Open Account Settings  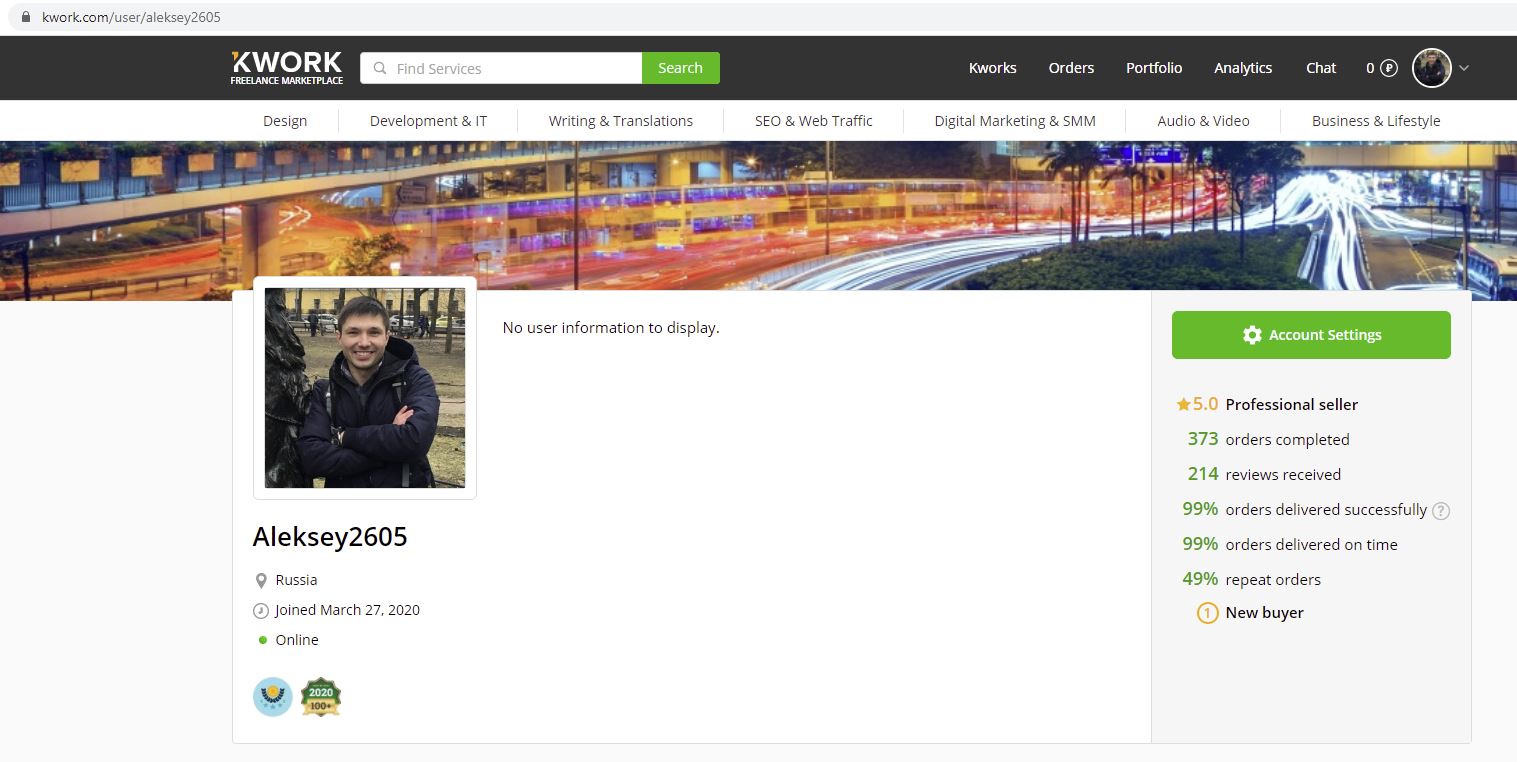1311,335
